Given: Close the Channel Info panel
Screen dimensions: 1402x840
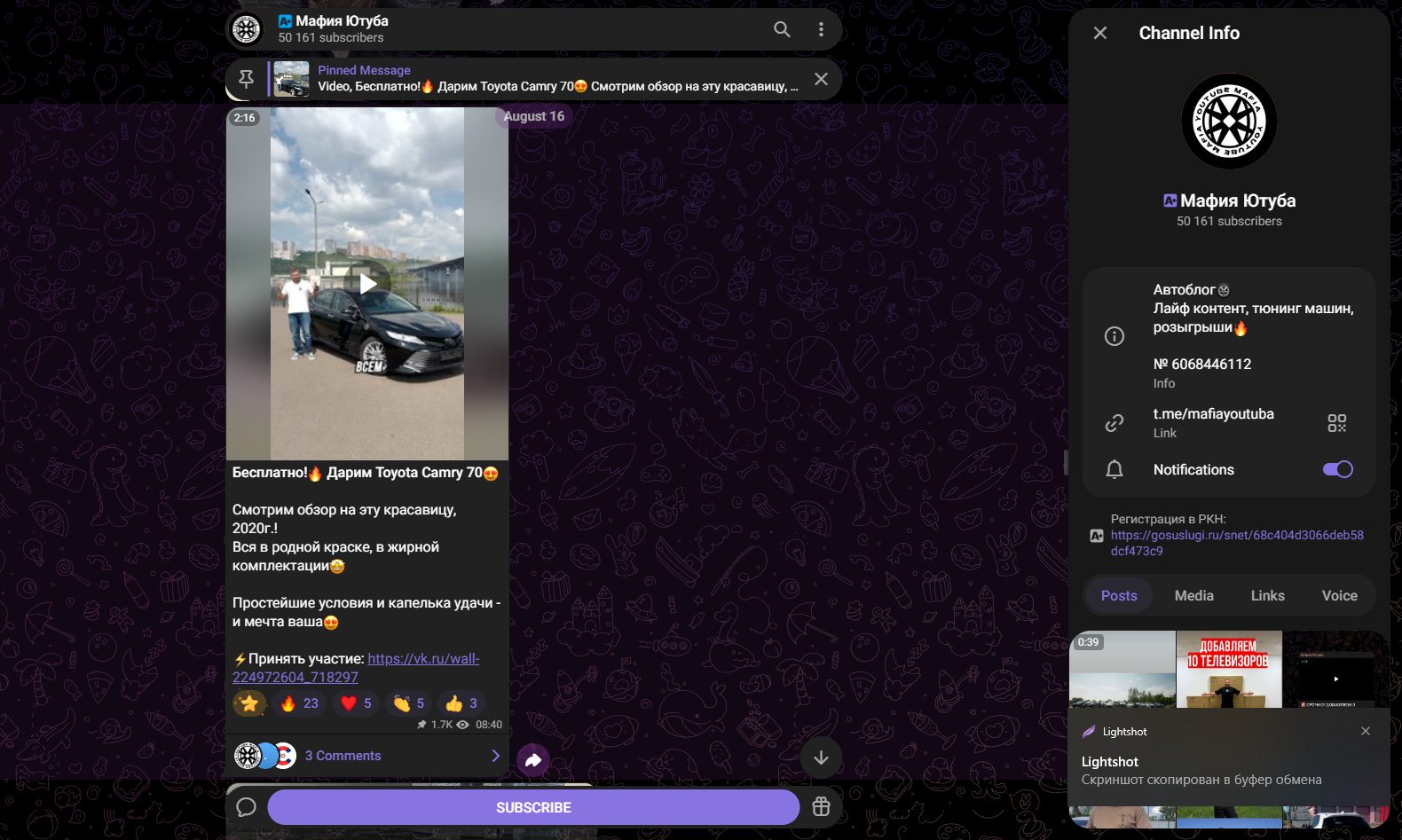Looking at the screenshot, I should (1100, 33).
